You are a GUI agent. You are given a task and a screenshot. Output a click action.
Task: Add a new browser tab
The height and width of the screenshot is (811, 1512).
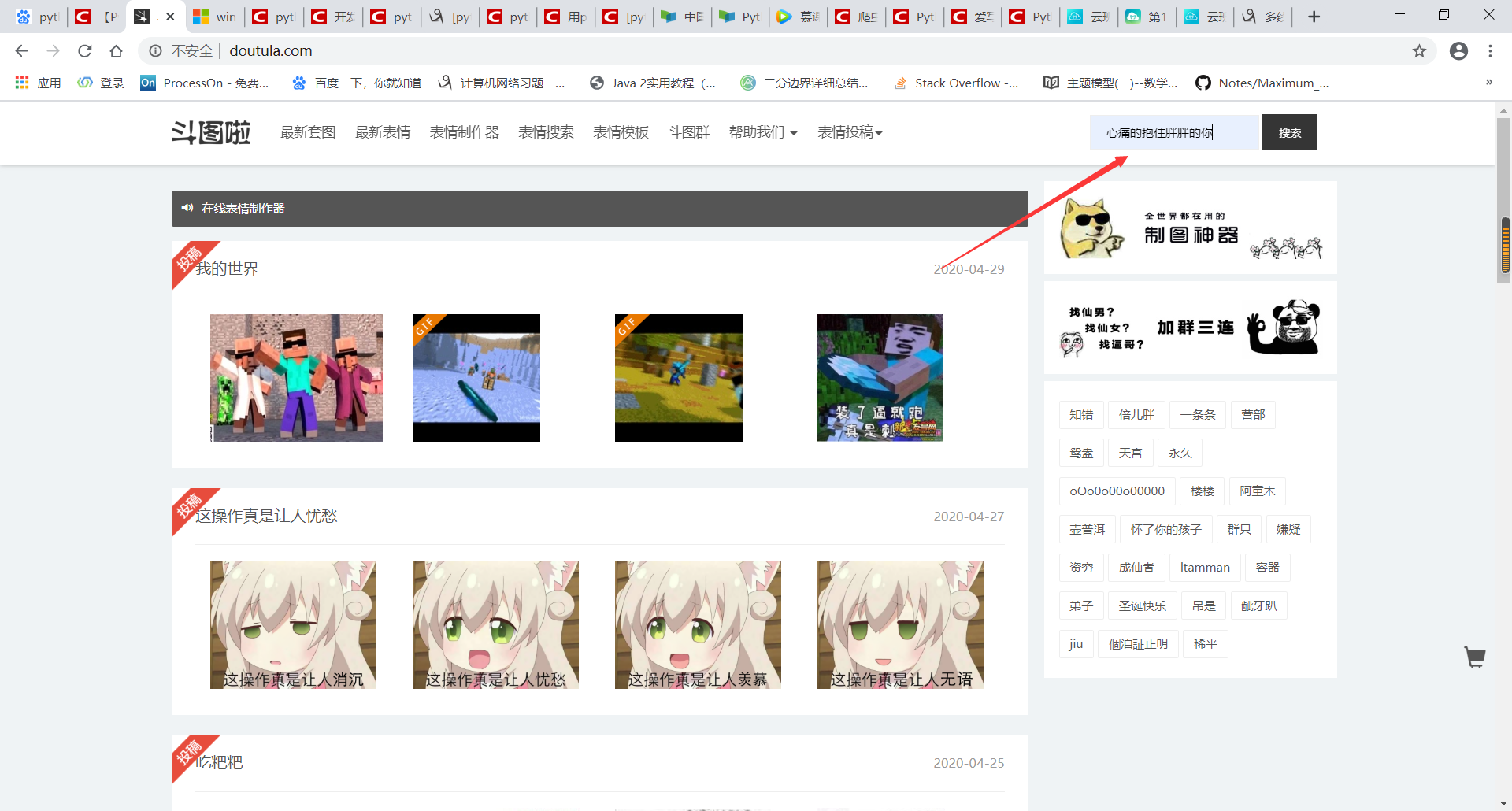point(1314,17)
